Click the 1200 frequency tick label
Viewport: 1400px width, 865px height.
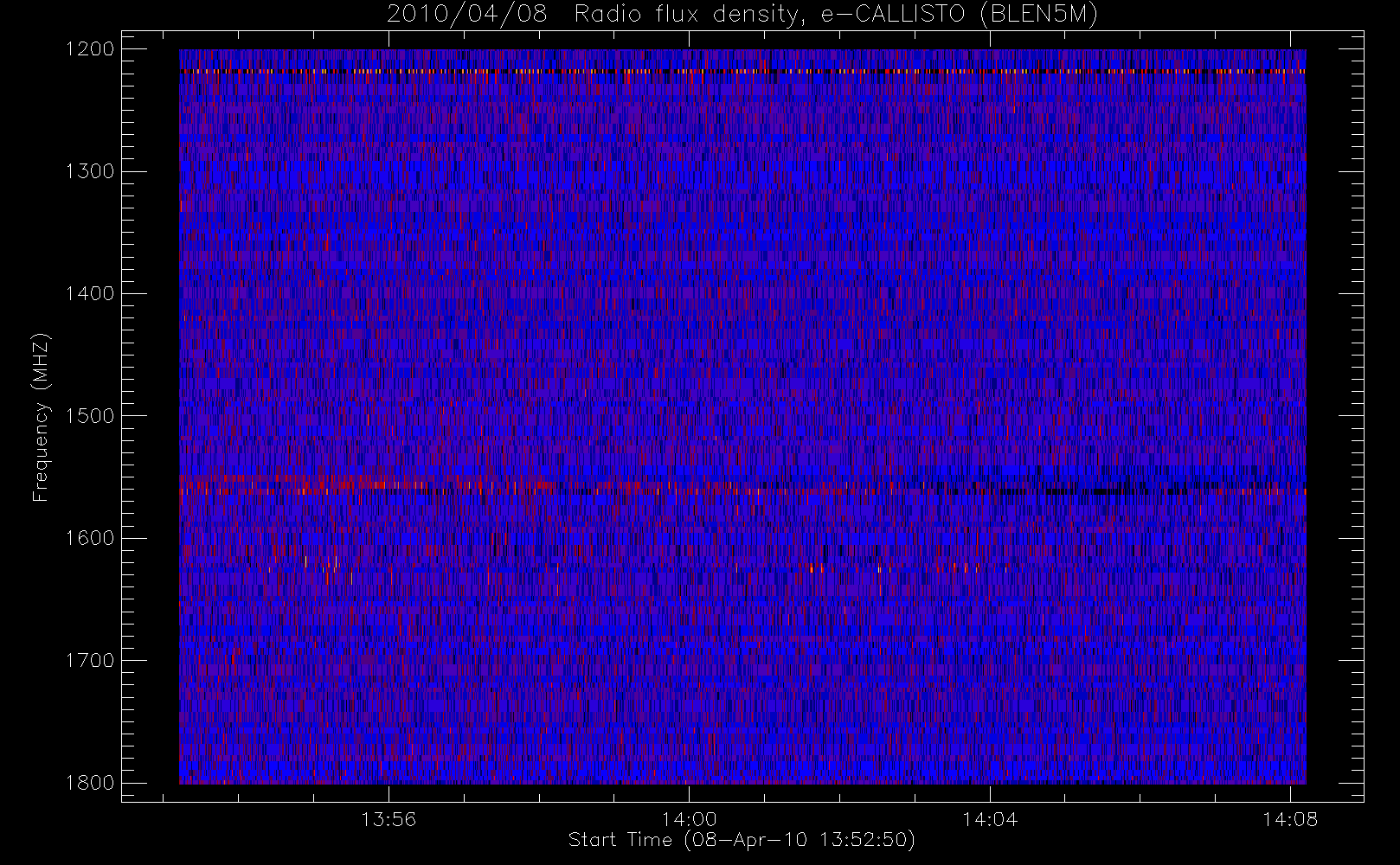[x=90, y=49]
